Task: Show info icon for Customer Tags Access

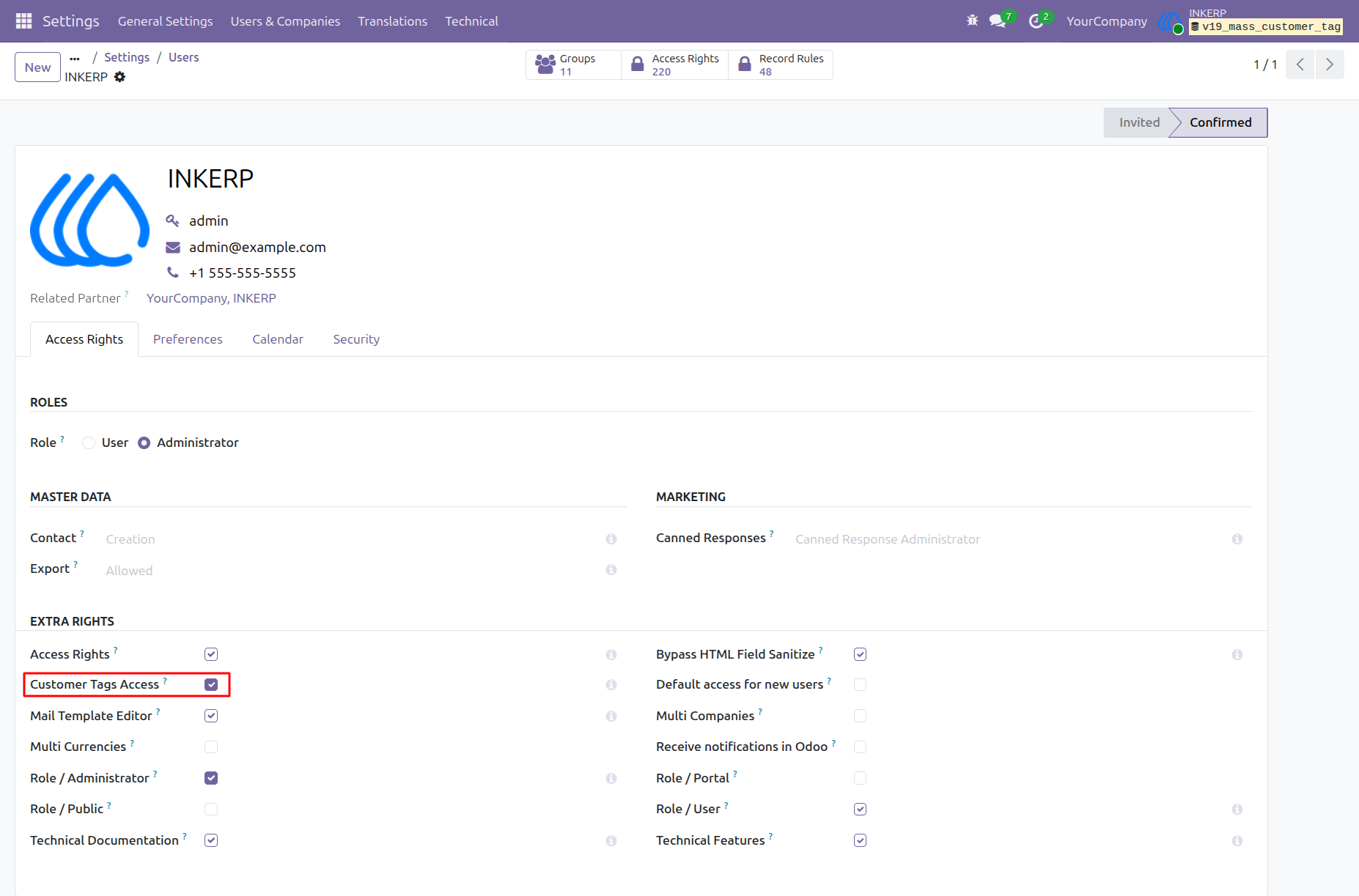Action: pyautogui.click(x=611, y=685)
